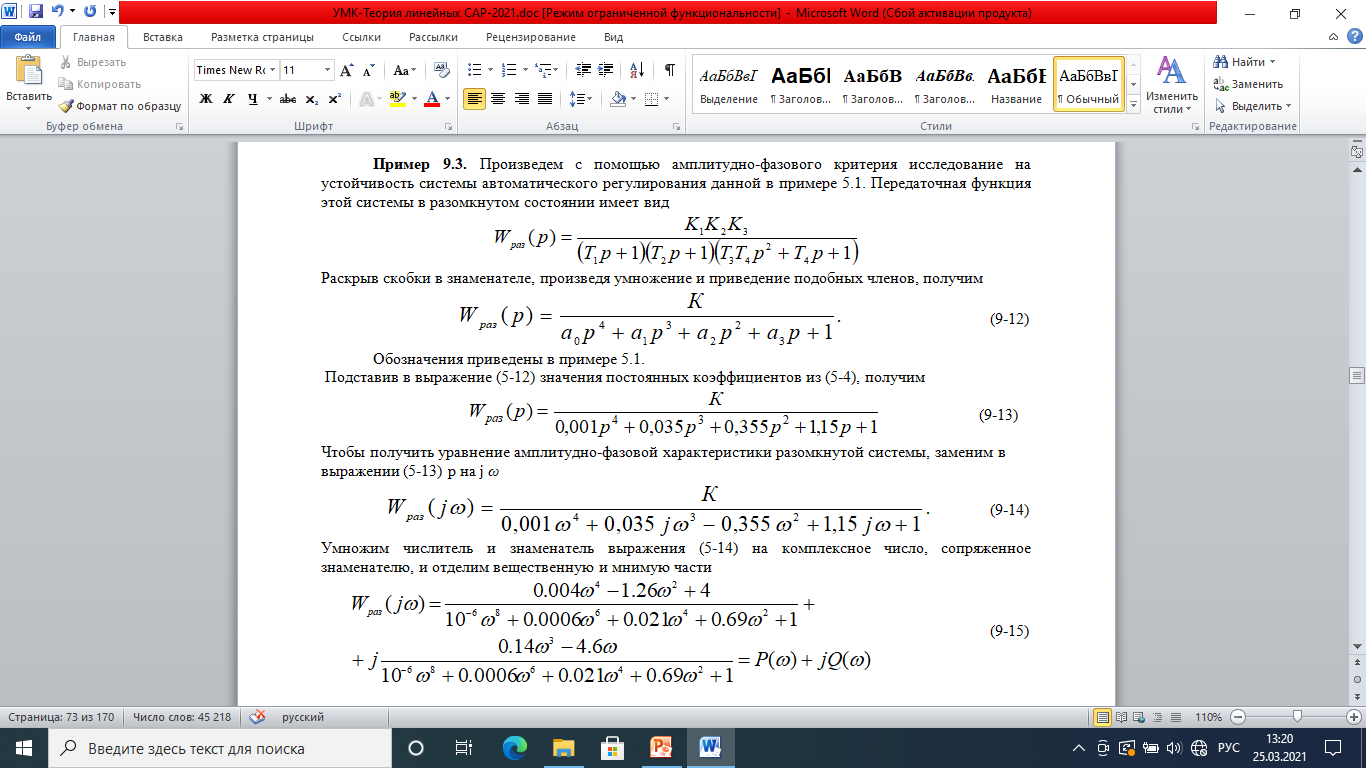Viewport: 1366px width, 768px height.
Task: Toggle underline (Ч) formatting
Action: click(x=252, y=98)
